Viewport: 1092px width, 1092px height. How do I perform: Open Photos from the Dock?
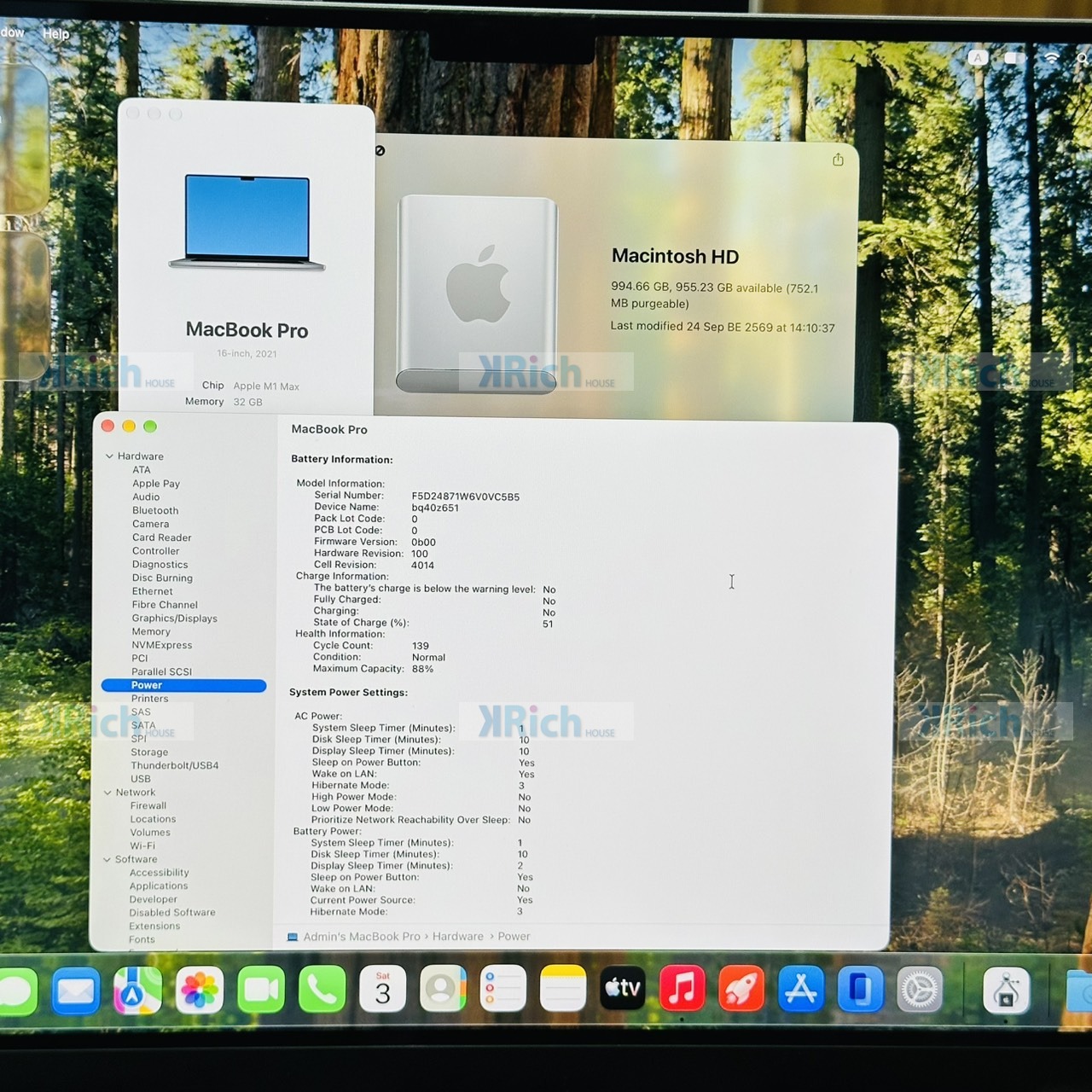tap(200, 990)
